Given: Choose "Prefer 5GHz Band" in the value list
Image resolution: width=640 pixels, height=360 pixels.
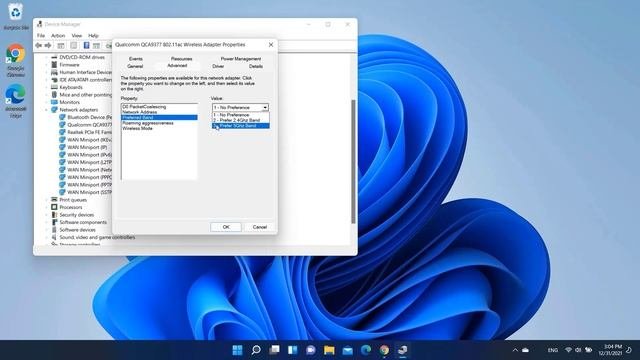Looking at the screenshot, I should pyautogui.click(x=240, y=126).
